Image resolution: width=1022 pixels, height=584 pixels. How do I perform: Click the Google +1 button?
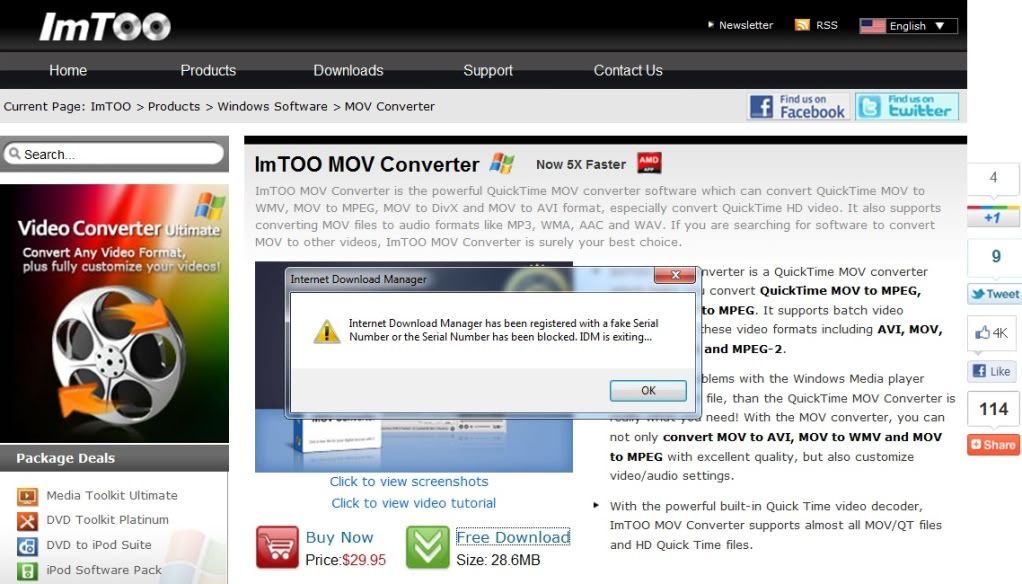[992, 217]
